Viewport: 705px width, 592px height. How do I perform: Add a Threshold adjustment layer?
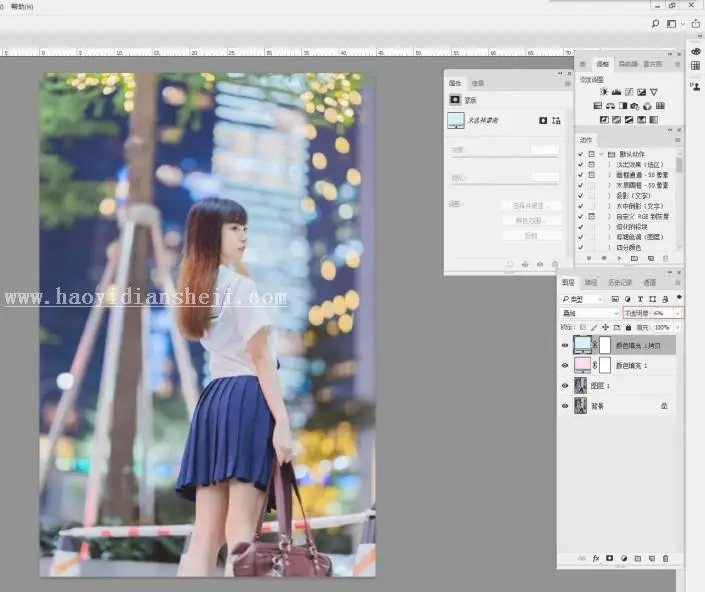(629, 120)
